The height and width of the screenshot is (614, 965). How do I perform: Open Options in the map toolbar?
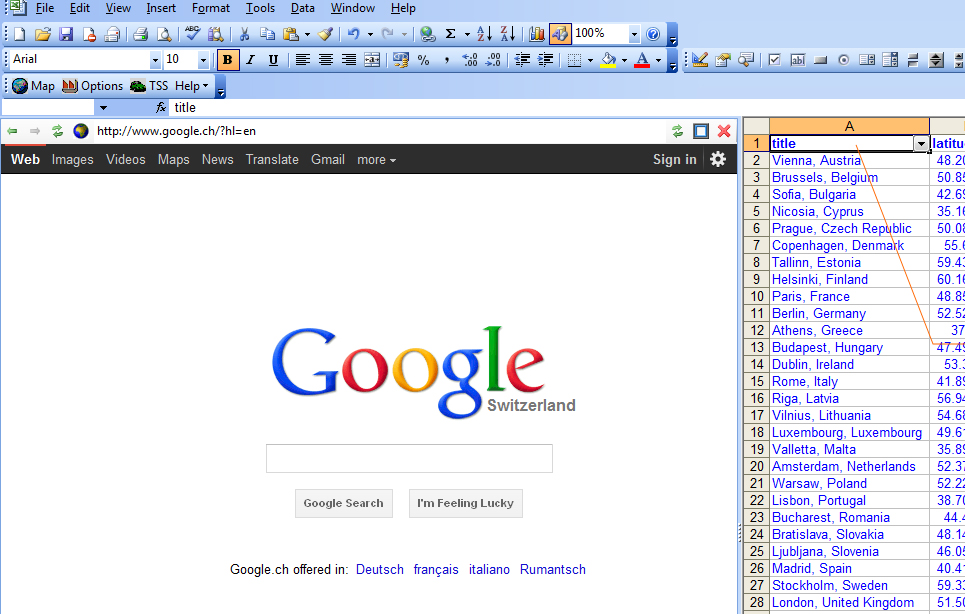(x=93, y=86)
